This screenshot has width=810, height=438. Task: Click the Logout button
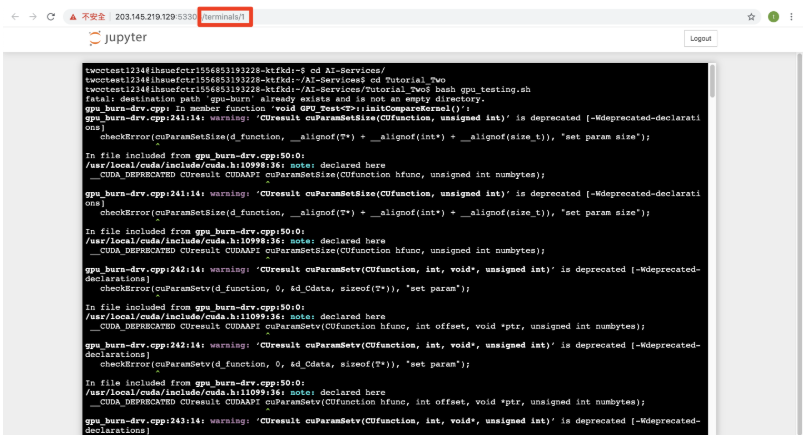(x=700, y=39)
